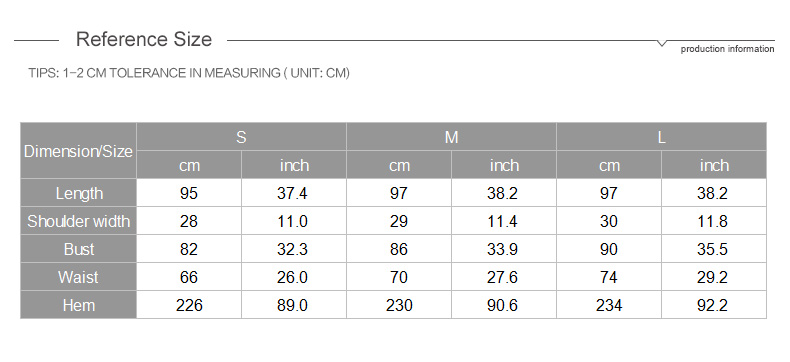This screenshot has width=790, height=362.
Task: Select the L size column header
Action: [662, 136]
